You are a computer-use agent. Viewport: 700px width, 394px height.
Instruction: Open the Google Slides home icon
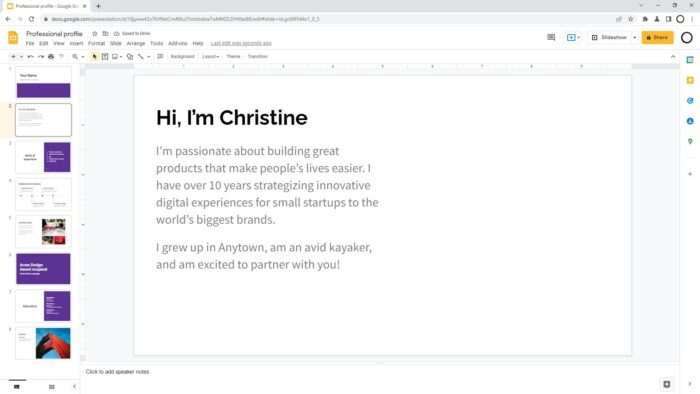[13, 37]
